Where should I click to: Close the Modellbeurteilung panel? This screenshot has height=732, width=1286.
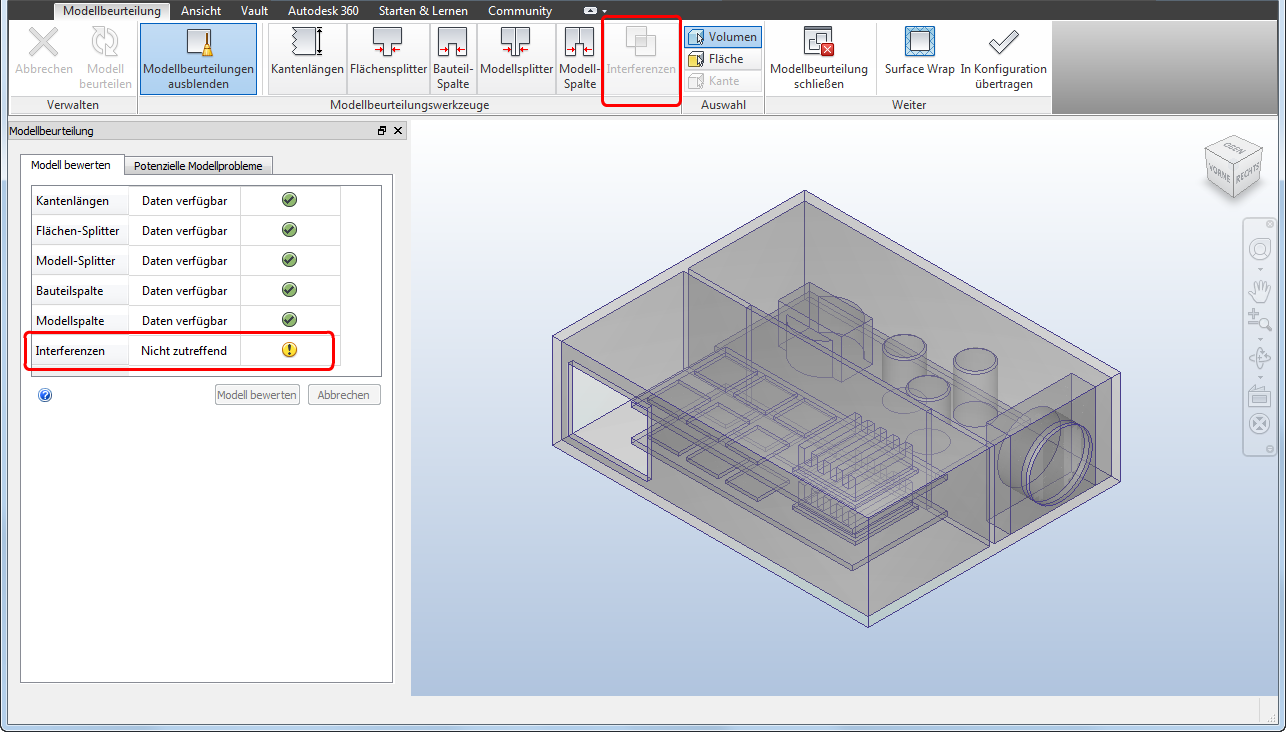click(x=398, y=131)
